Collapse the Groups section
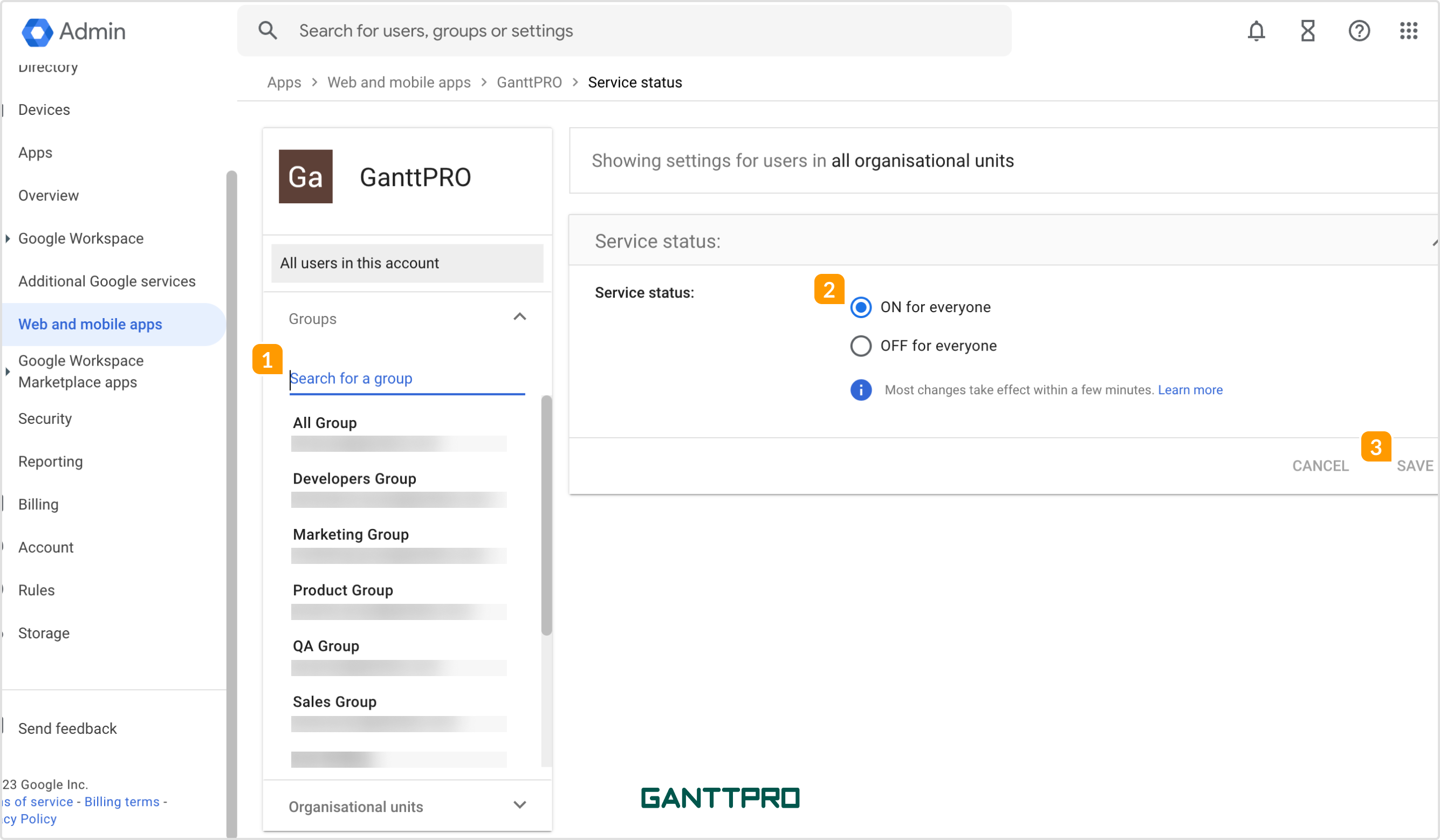 519,317
